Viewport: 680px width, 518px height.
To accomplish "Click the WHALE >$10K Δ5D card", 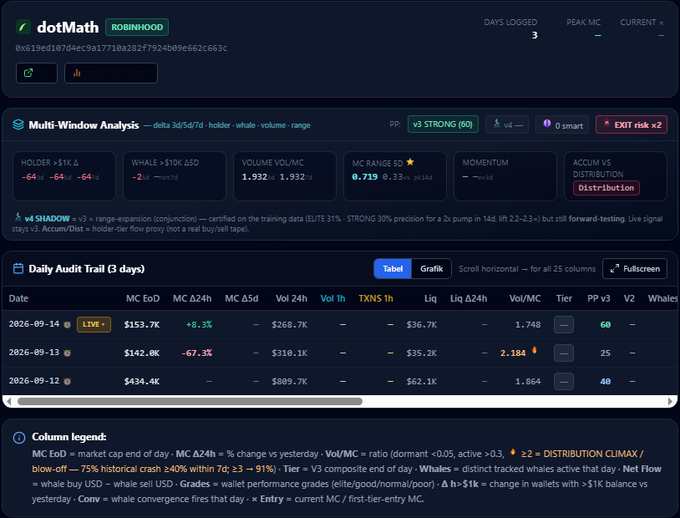I will [x=174, y=176].
